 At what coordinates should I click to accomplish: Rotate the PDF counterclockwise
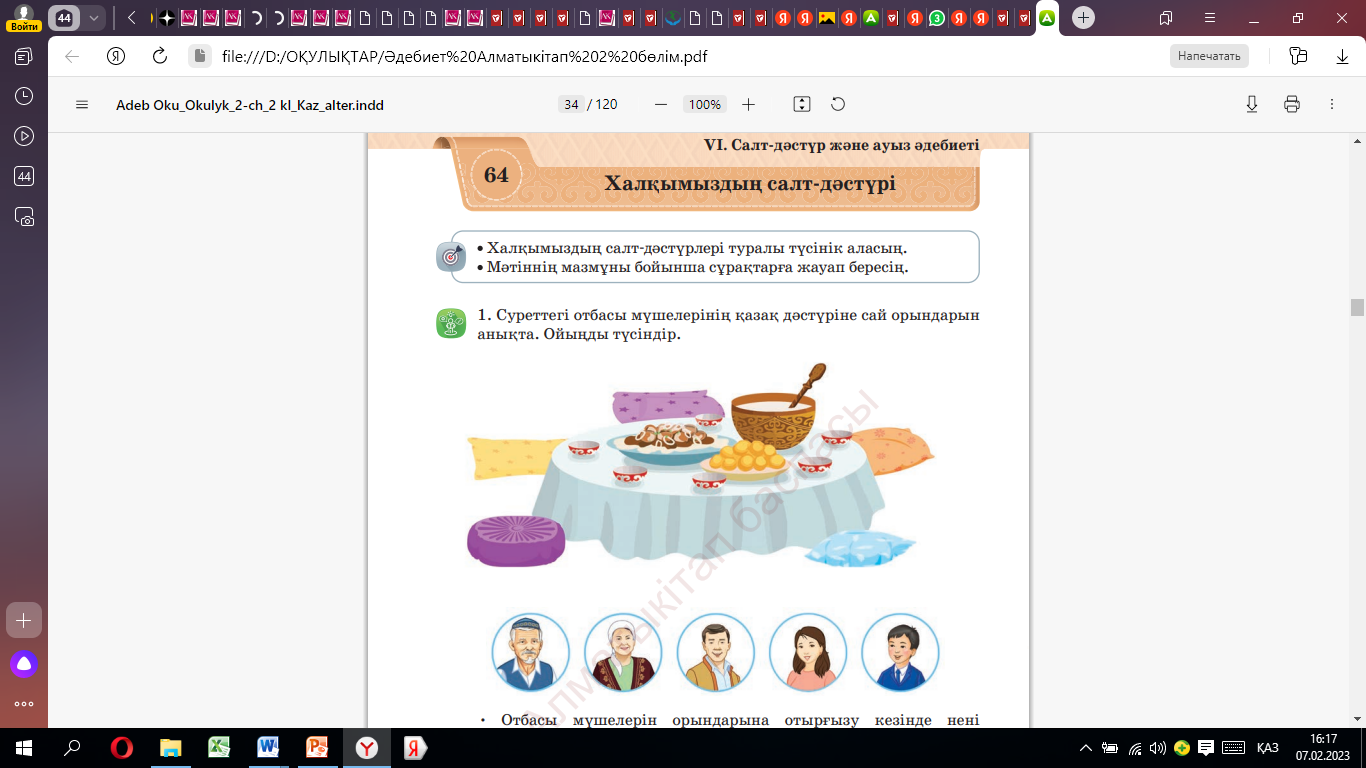[x=838, y=105]
